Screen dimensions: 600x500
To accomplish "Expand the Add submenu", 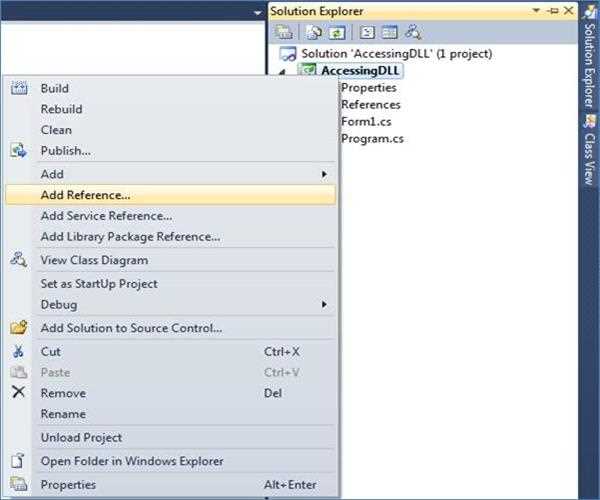I will [323, 174].
